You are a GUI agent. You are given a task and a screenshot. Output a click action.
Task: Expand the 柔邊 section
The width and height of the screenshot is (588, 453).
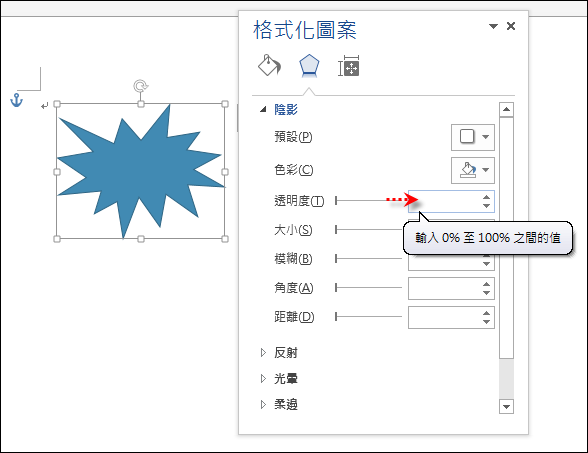click(x=263, y=404)
